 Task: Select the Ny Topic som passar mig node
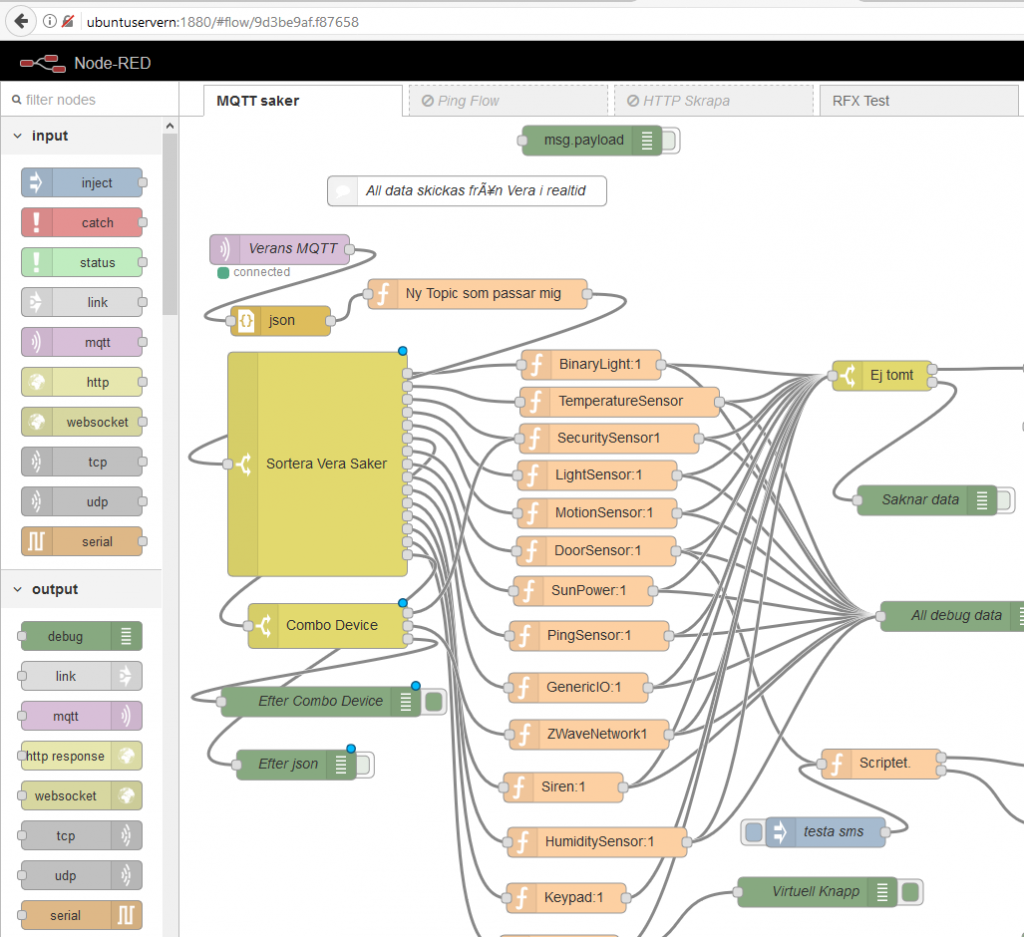[x=477, y=294]
